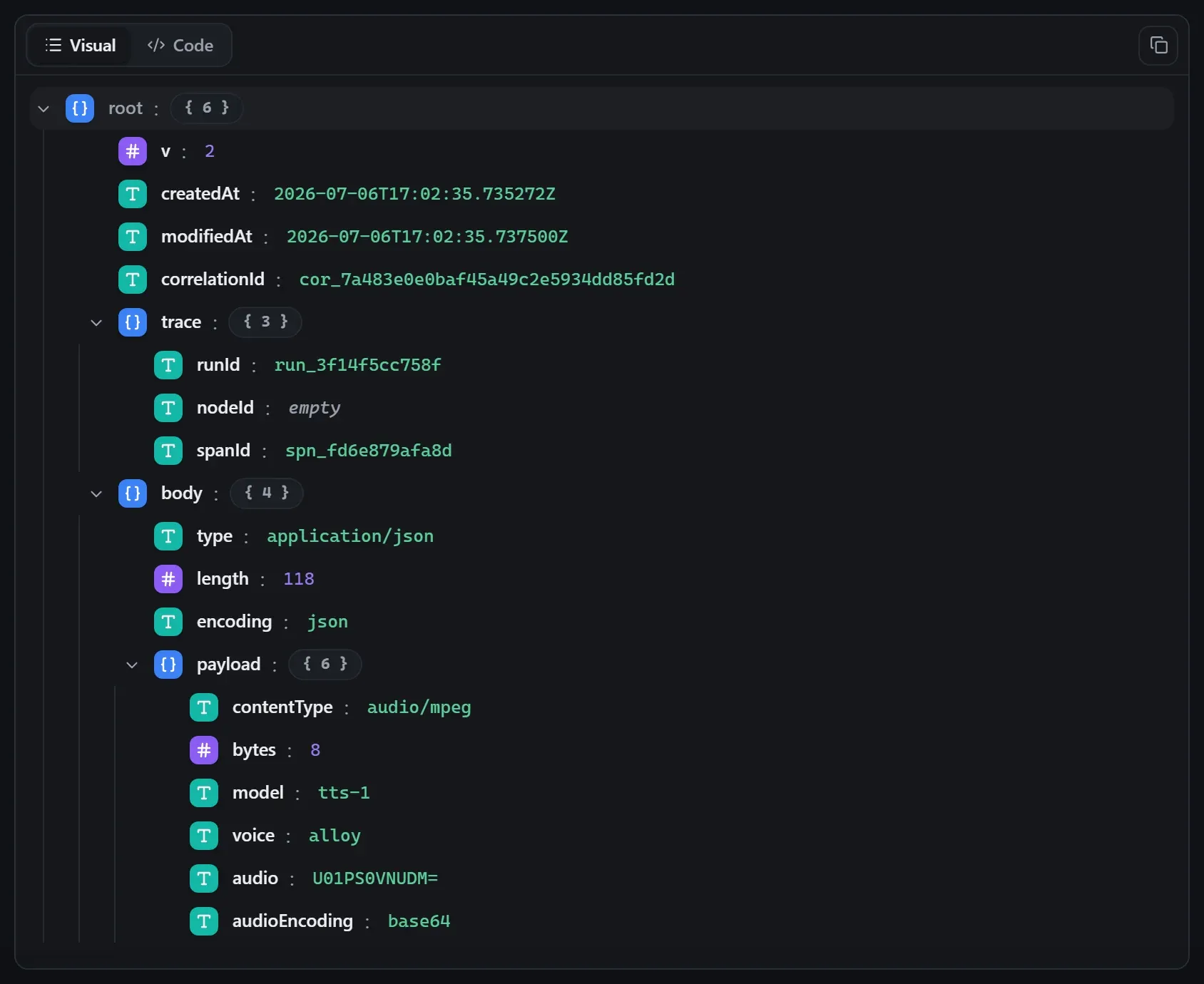Switch to the Visual tab
The width and height of the screenshot is (1204, 984).
(81, 46)
